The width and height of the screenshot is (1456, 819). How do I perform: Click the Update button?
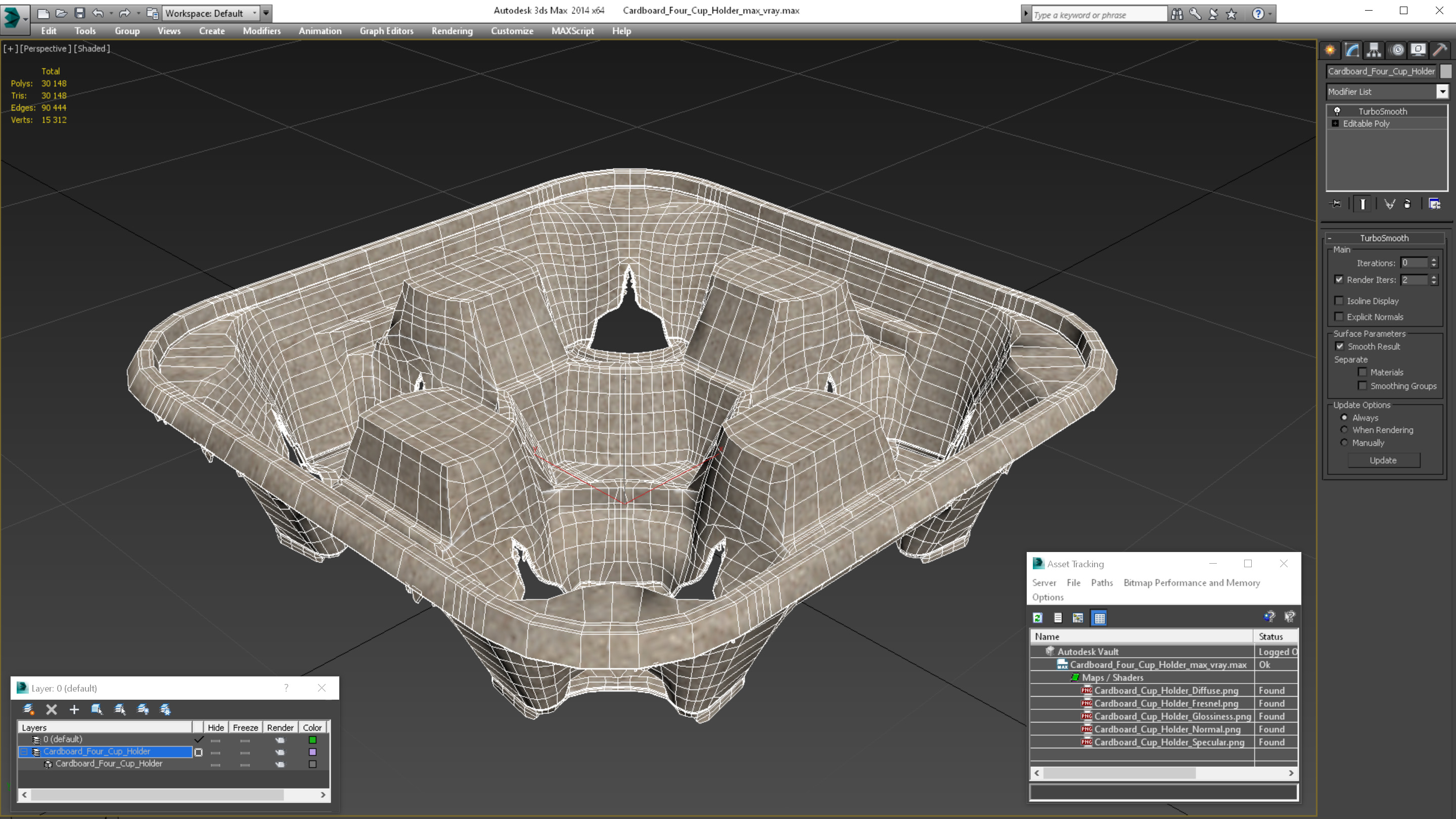point(1383,460)
